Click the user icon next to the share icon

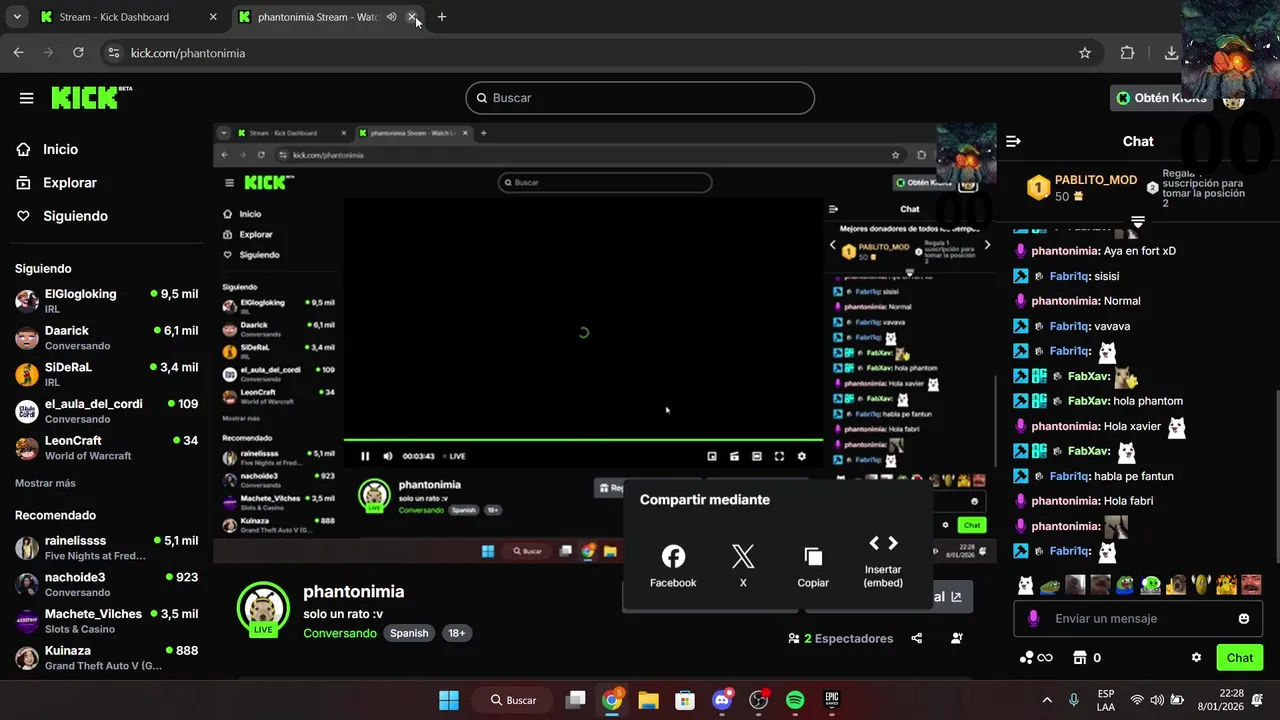coord(957,638)
